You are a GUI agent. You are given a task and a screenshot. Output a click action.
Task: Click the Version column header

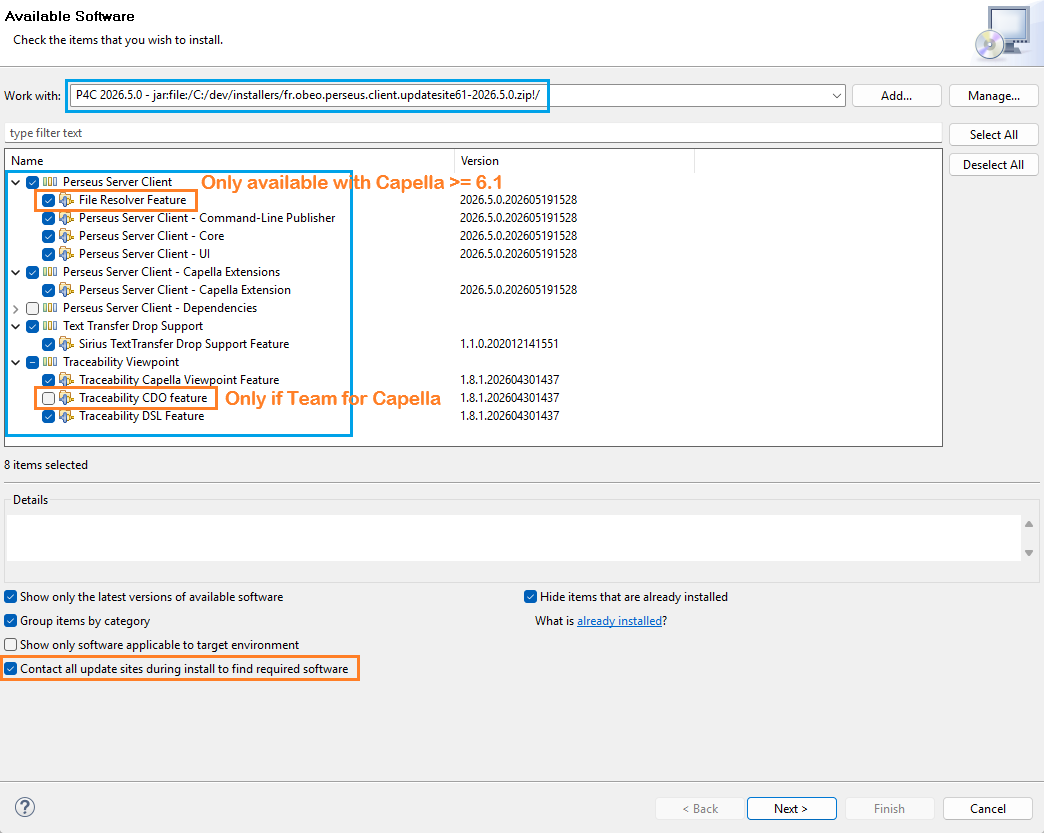(575, 160)
